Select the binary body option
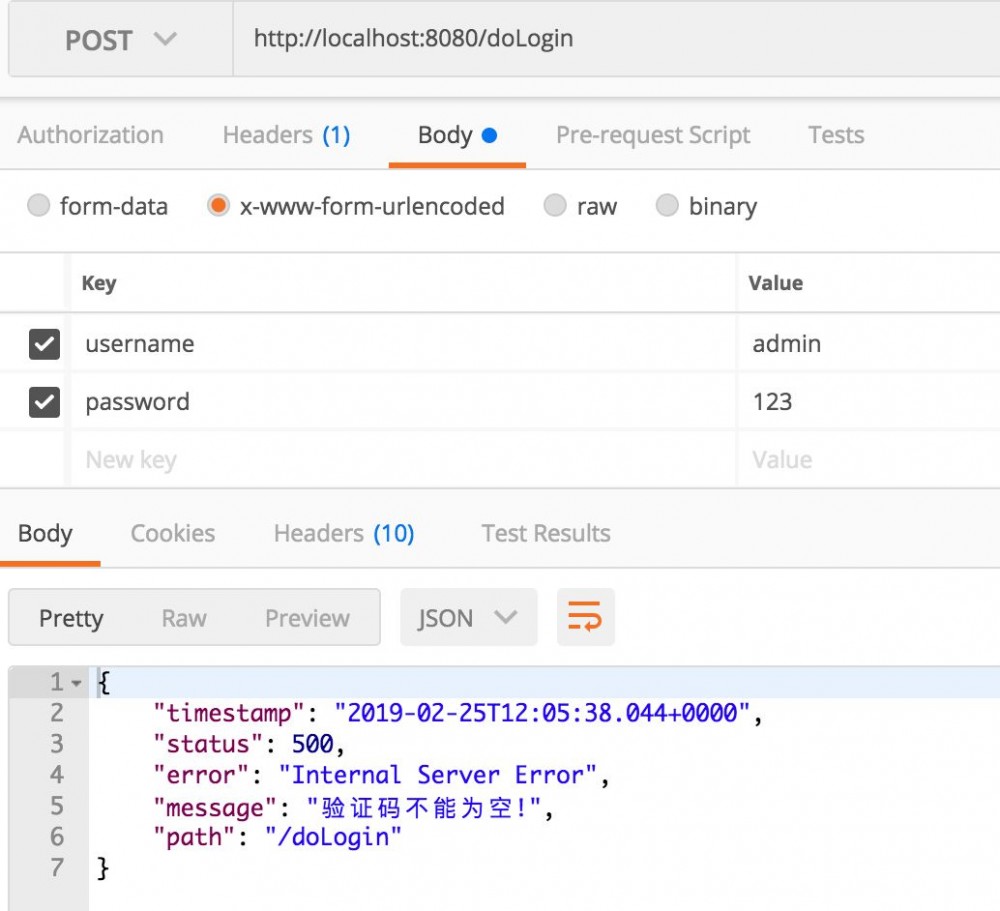Image resolution: width=1000 pixels, height=911 pixels. [667, 206]
